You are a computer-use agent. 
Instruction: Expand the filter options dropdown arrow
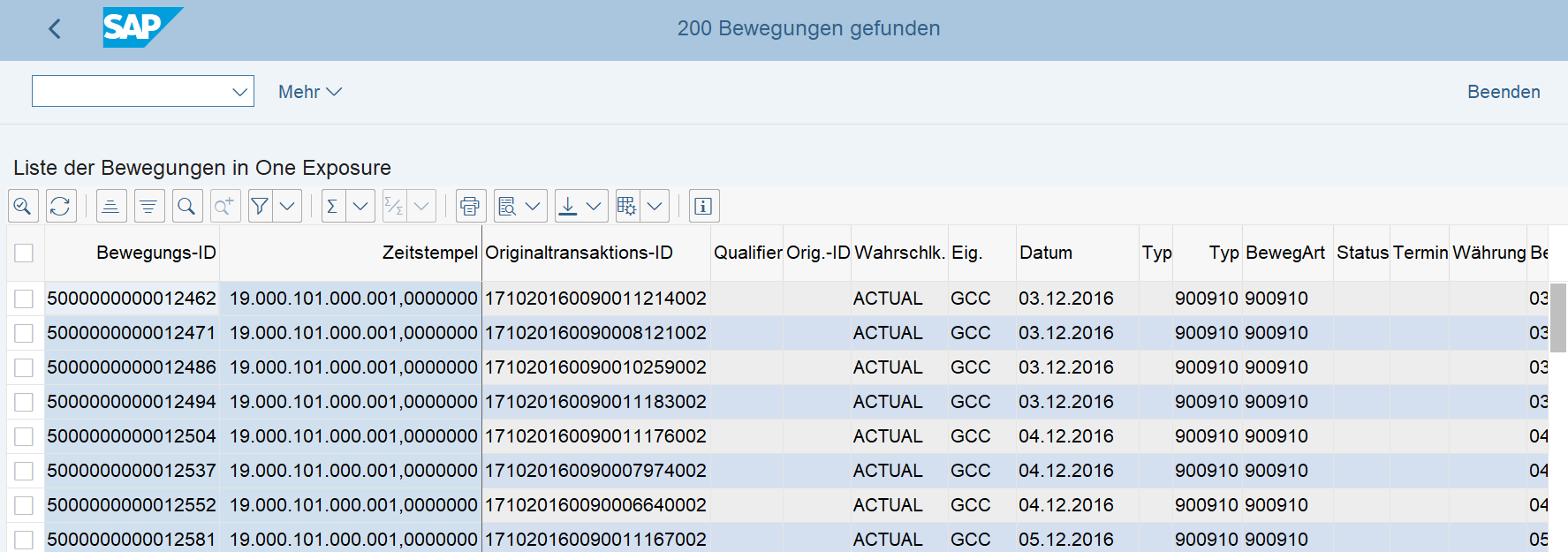point(287,206)
